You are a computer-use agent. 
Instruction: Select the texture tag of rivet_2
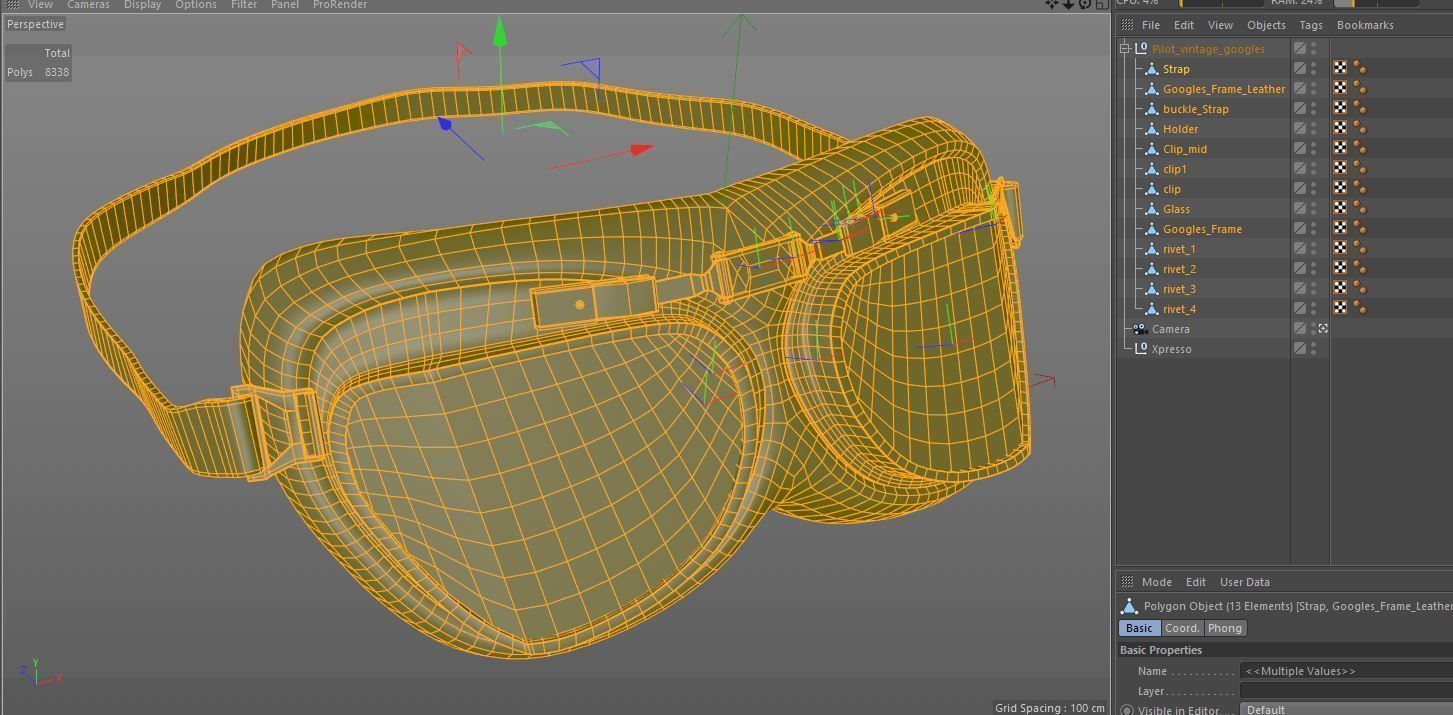coord(1340,268)
